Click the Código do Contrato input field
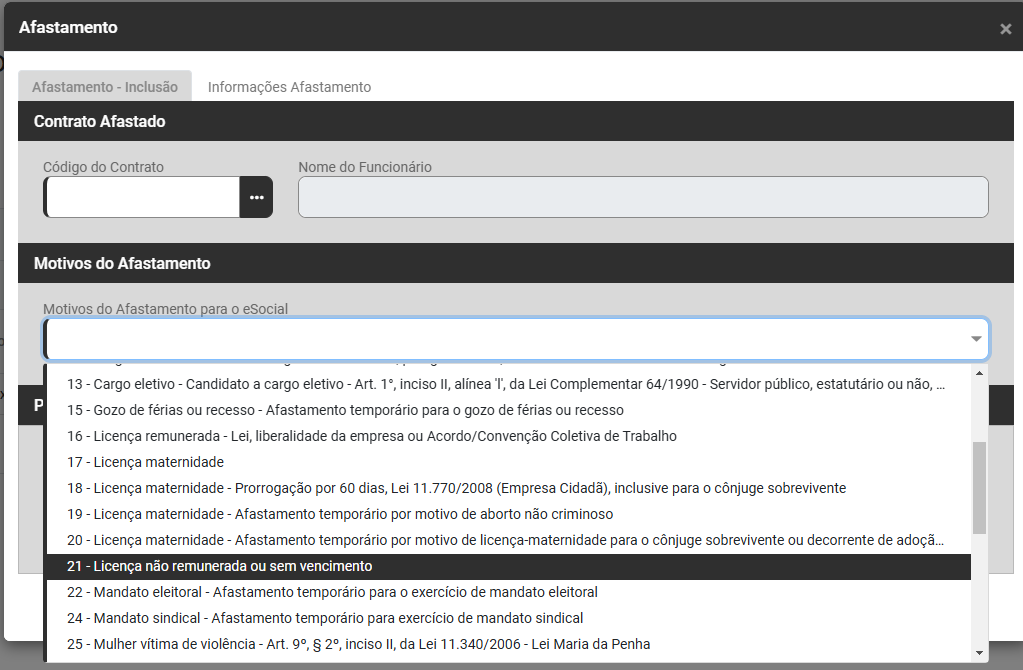This screenshot has width=1023, height=670. click(x=142, y=197)
